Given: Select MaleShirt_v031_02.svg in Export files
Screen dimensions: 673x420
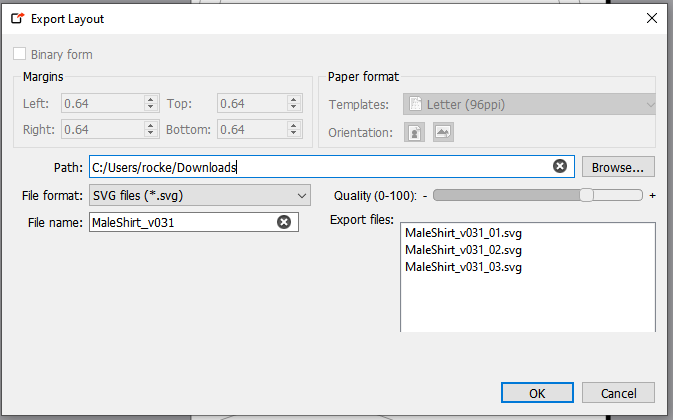Looking at the screenshot, I should point(463,250).
